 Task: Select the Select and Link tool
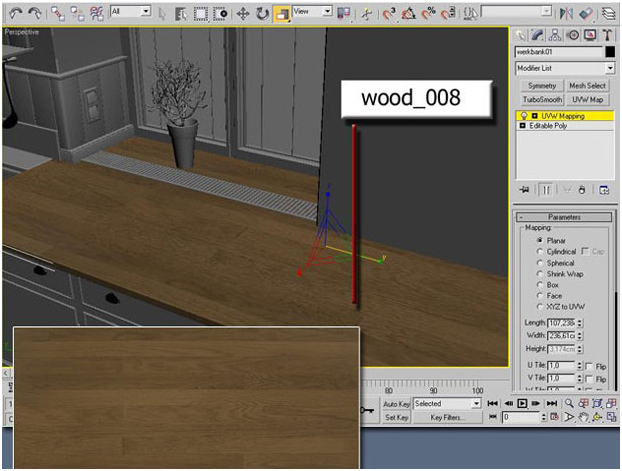coord(58,14)
